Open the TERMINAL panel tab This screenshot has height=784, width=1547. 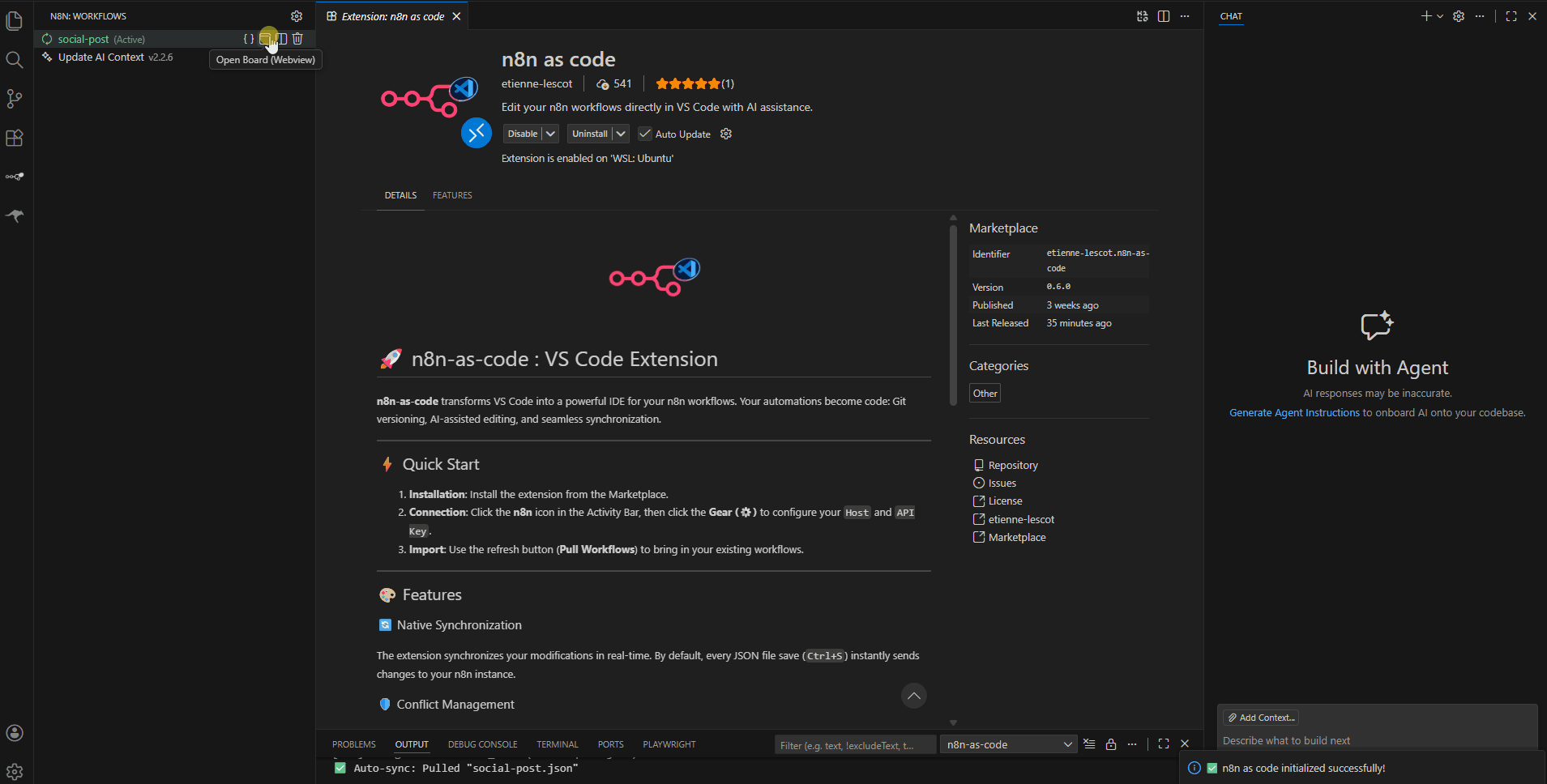(x=558, y=744)
